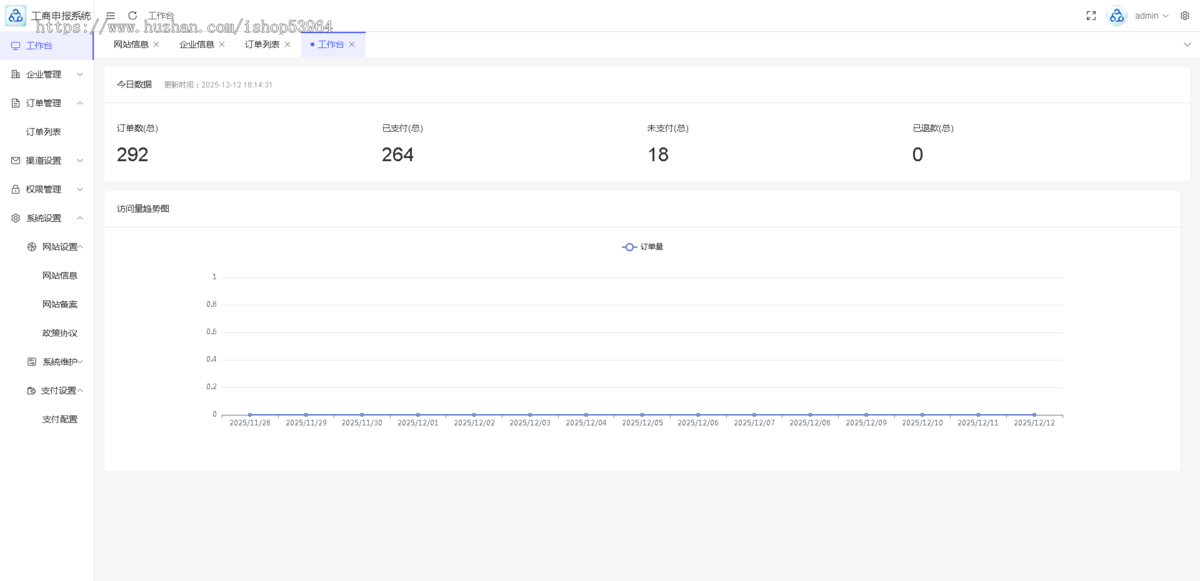Click the refresh icon in the header
Viewport: 1200px width, 581px height.
(x=132, y=16)
